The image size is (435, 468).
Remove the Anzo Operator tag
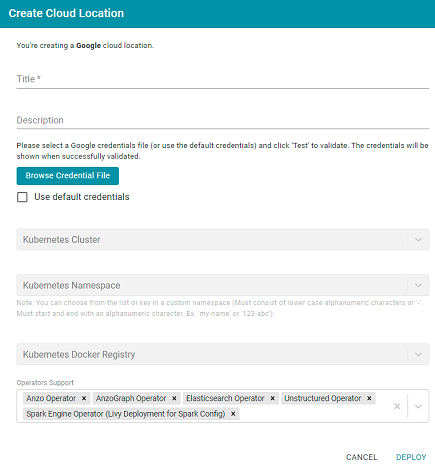pyautogui.click(x=84, y=398)
